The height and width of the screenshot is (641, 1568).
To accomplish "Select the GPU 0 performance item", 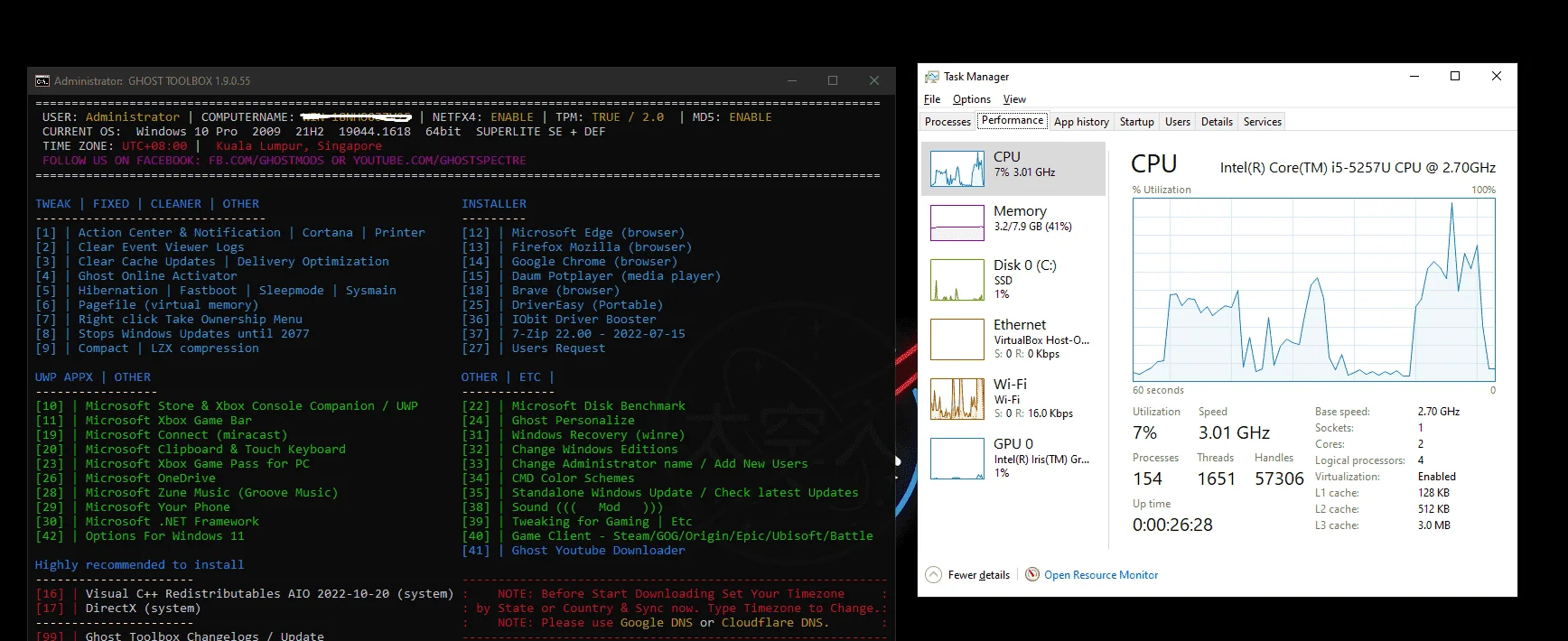I will (1013, 458).
